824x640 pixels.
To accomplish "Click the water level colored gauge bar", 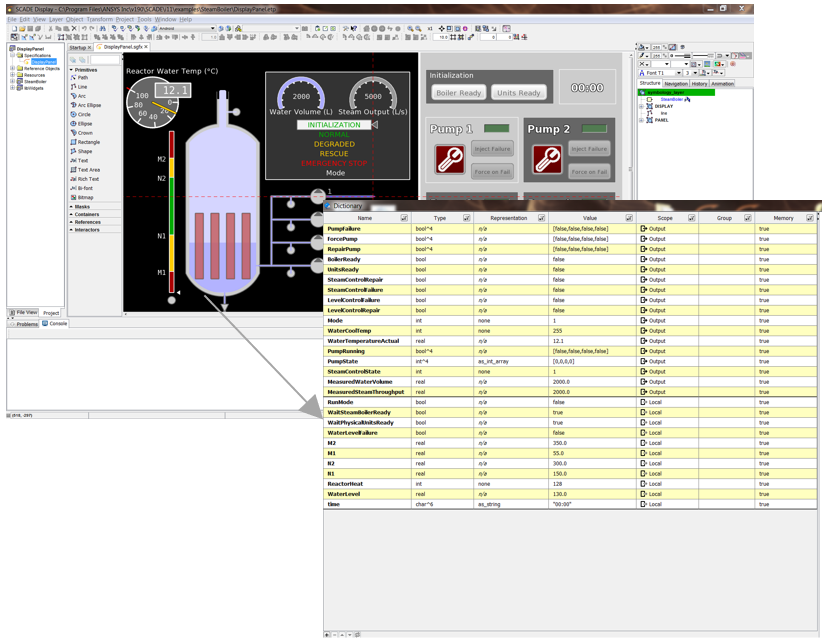I will [x=173, y=210].
